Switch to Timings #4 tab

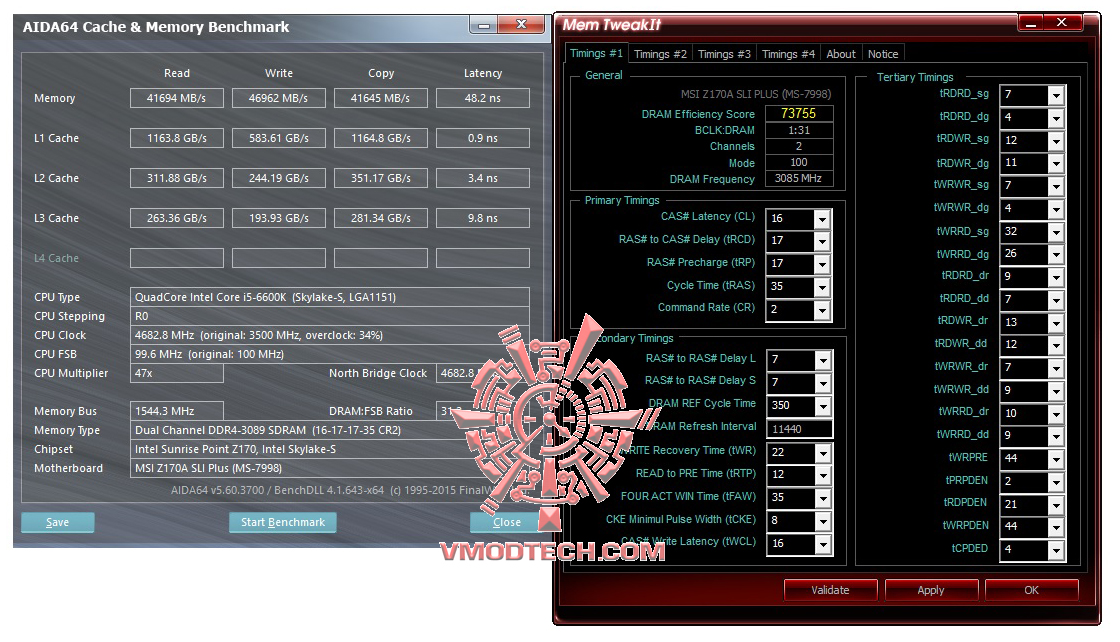pyautogui.click(x=788, y=54)
